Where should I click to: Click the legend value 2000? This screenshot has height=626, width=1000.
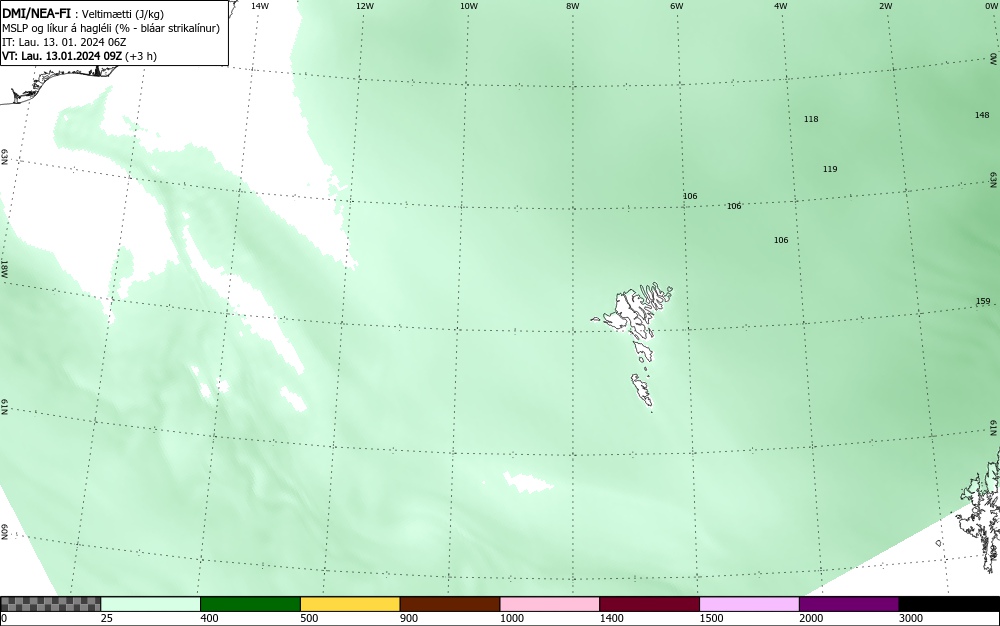[x=811, y=618]
